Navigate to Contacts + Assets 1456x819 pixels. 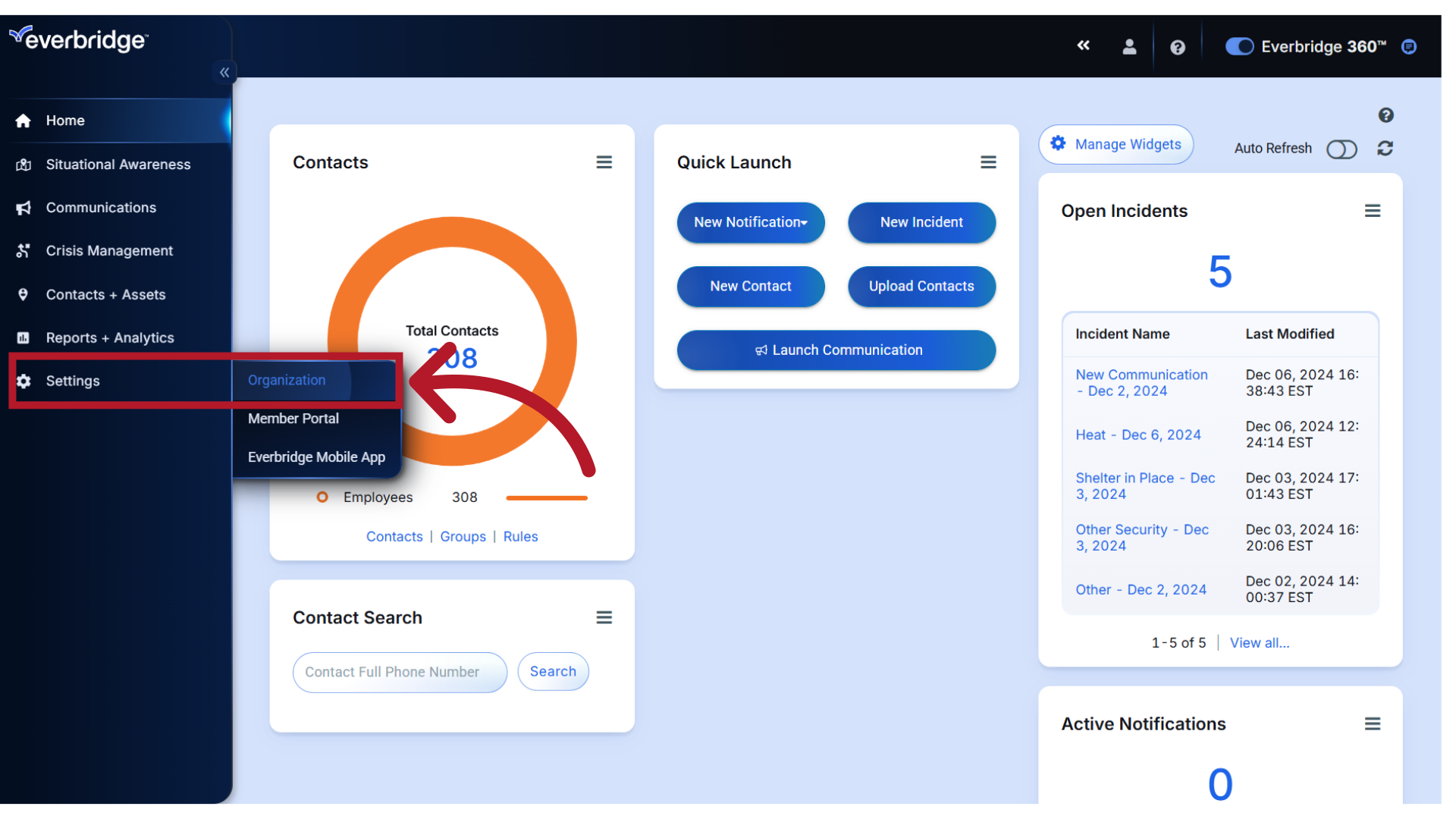[x=105, y=294]
